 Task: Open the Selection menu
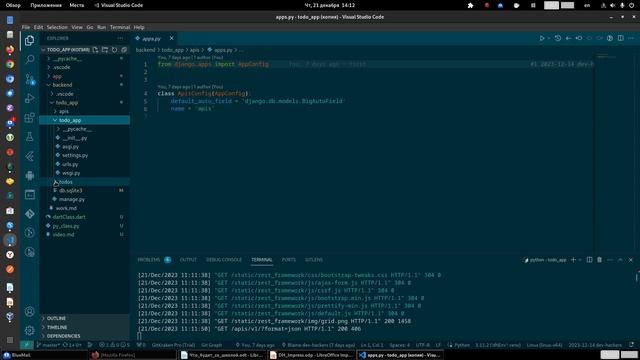click(57, 27)
